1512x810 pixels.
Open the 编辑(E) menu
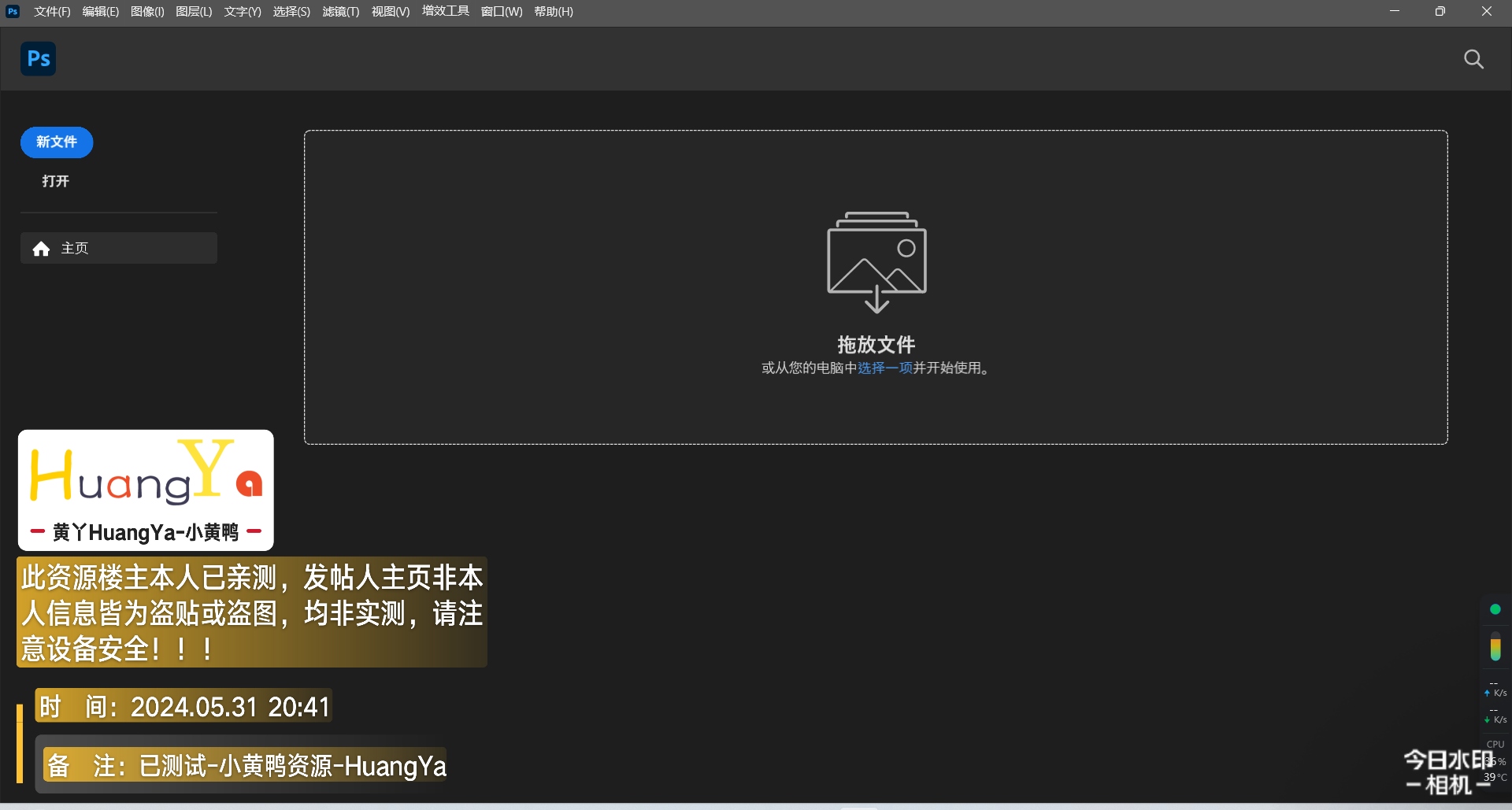point(101,12)
